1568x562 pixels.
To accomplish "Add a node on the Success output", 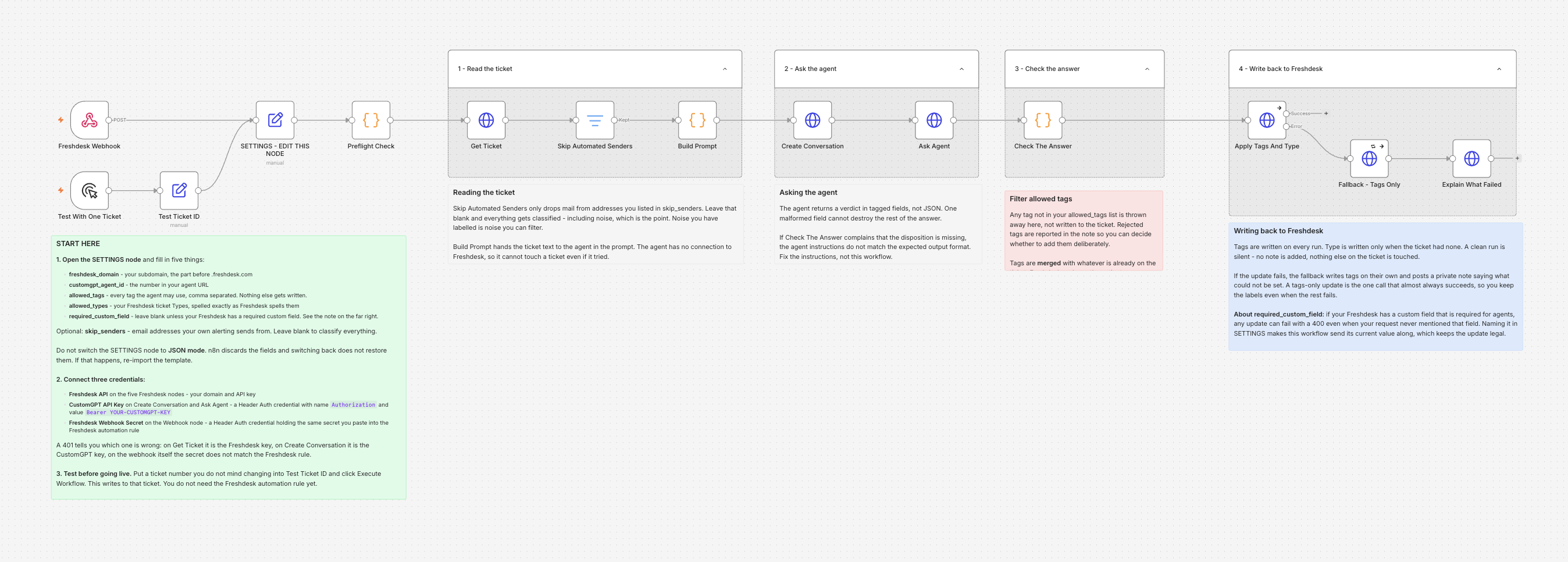I will coord(1327,113).
